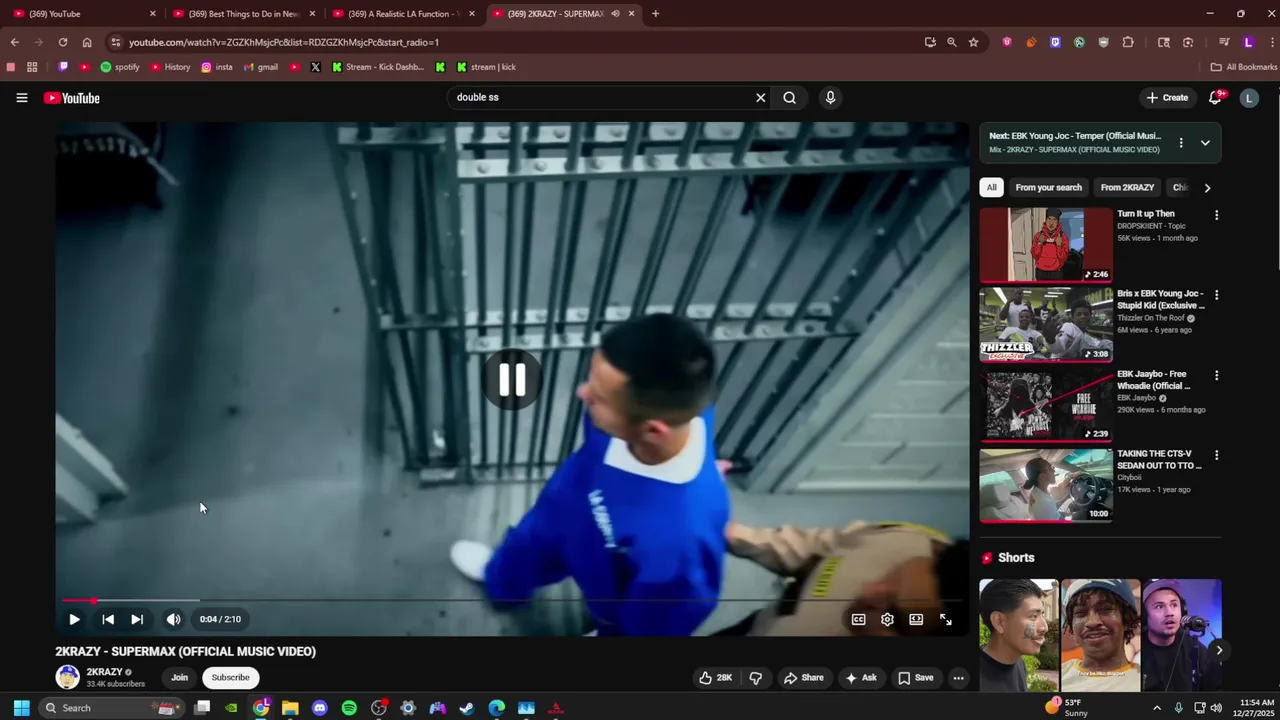Open Stream - Kick Dashboard bookmark
This screenshot has height=720, width=1280.
(378, 67)
